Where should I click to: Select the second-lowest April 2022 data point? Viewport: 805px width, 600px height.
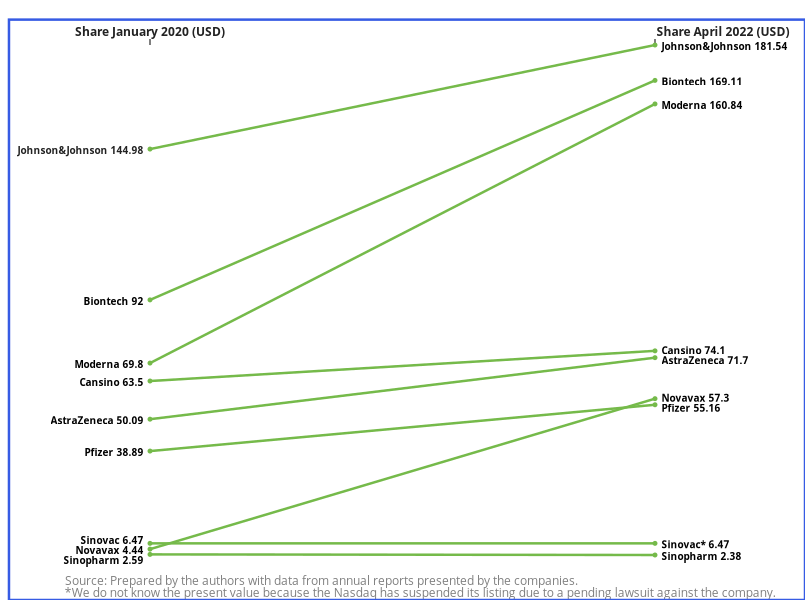pos(655,544)
